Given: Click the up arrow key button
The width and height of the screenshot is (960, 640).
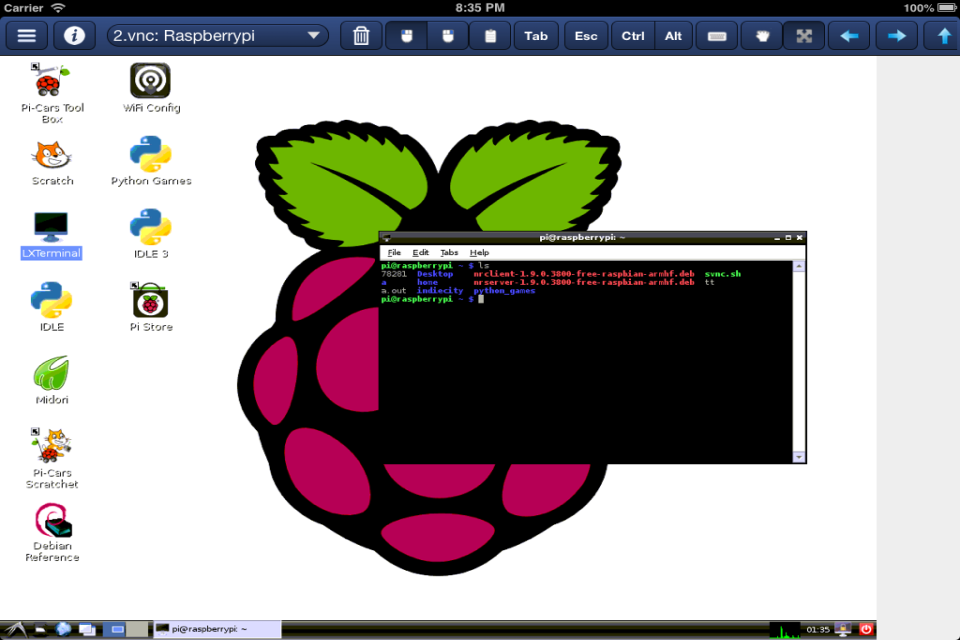Looking at the screenshot, I should coord(943,36).
